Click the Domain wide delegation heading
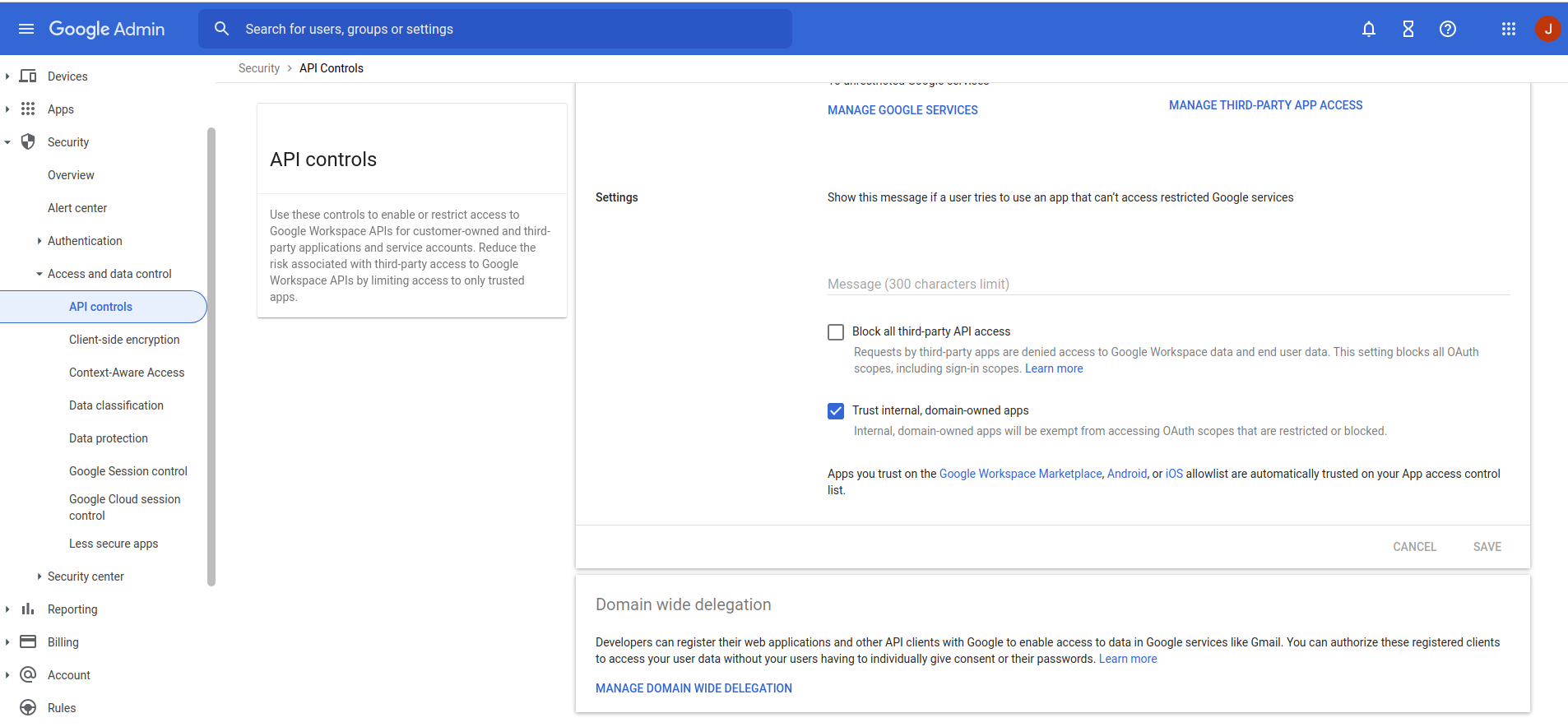The height and width of the screenshot is (727, 1568). [683, 604]
